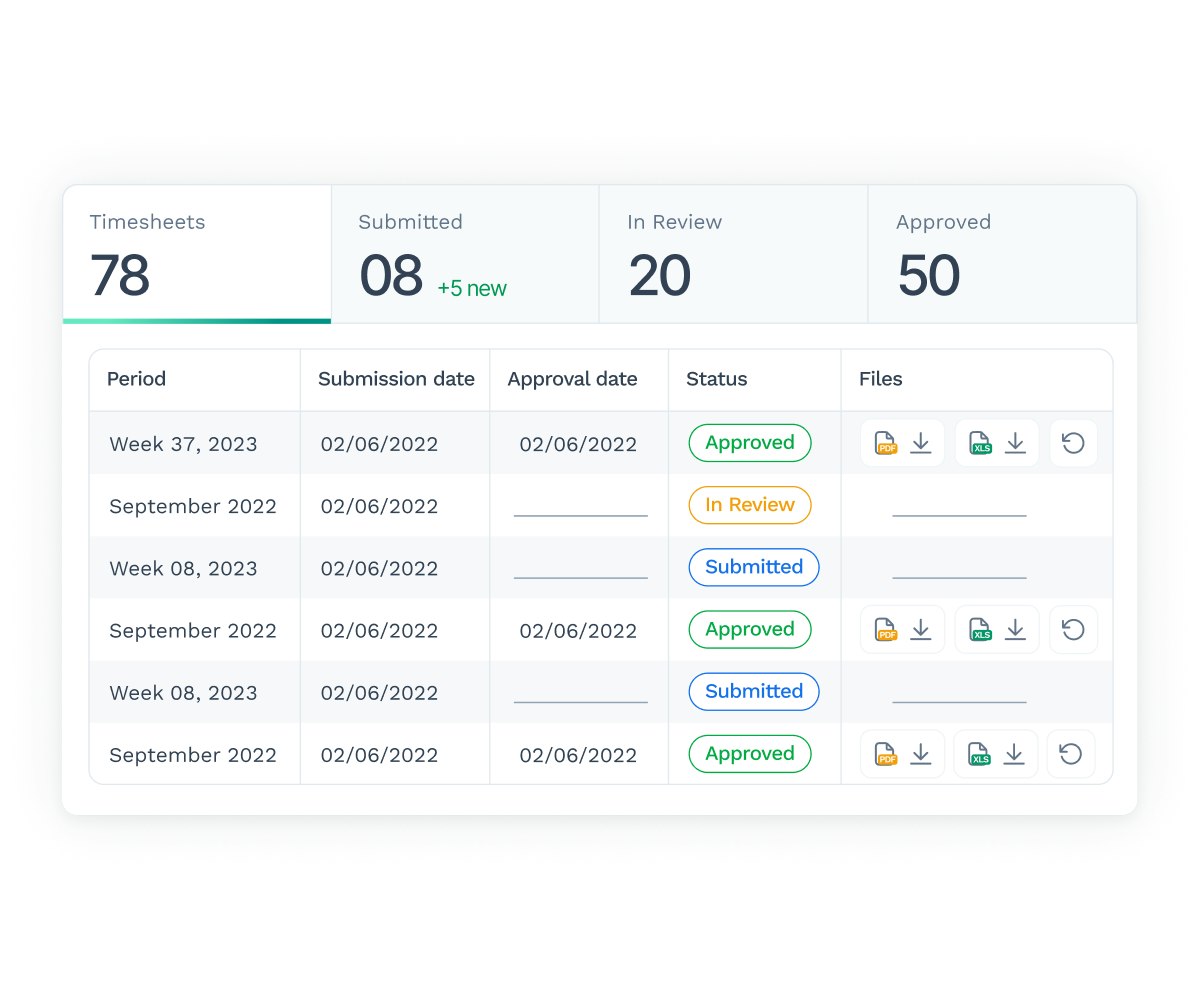Click the Submission date column header
The image size is (1200, 1000).
tap(396, 379)
